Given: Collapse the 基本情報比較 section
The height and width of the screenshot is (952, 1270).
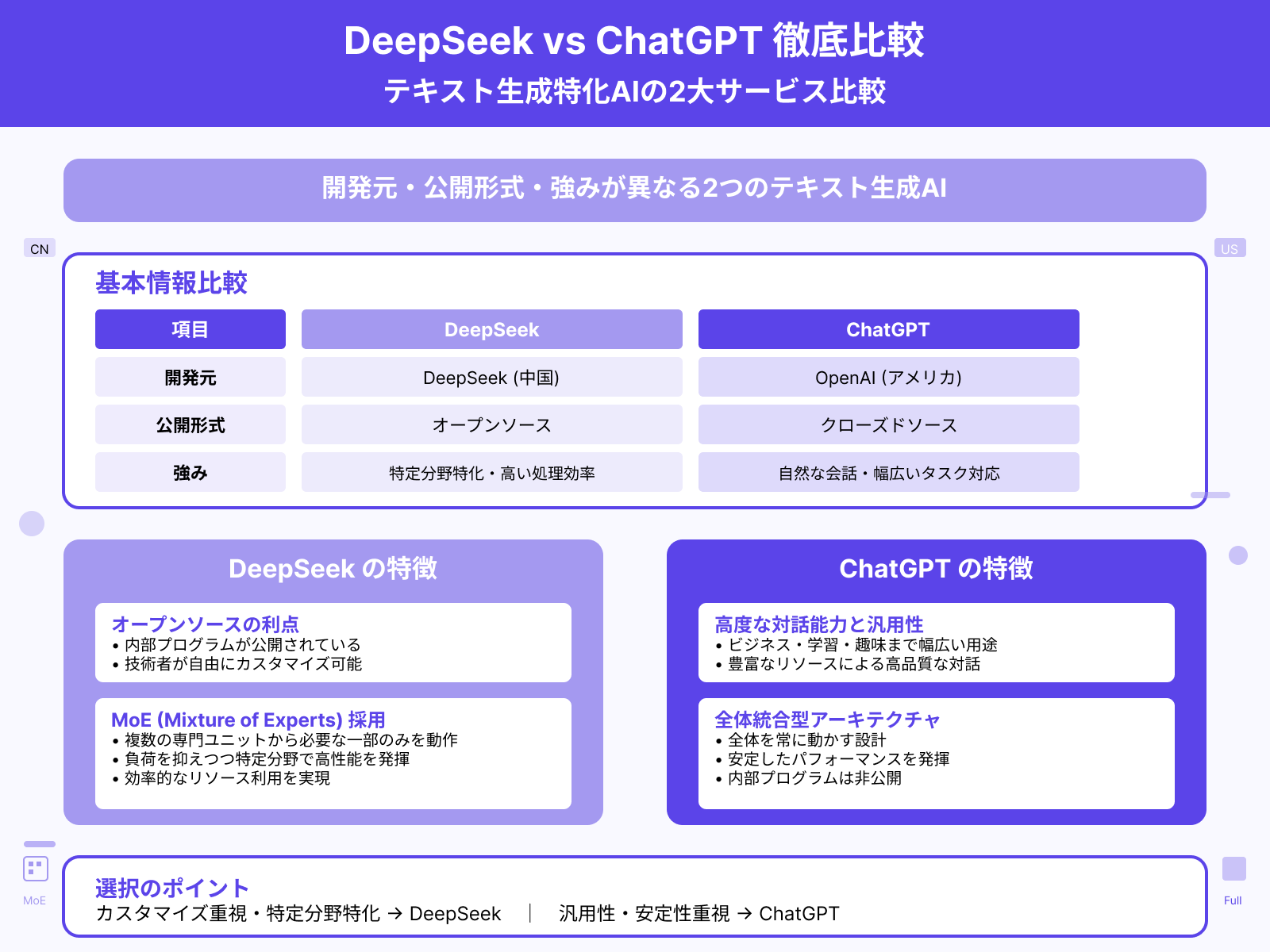Looking at the screenshot, I should coord(171,282).
